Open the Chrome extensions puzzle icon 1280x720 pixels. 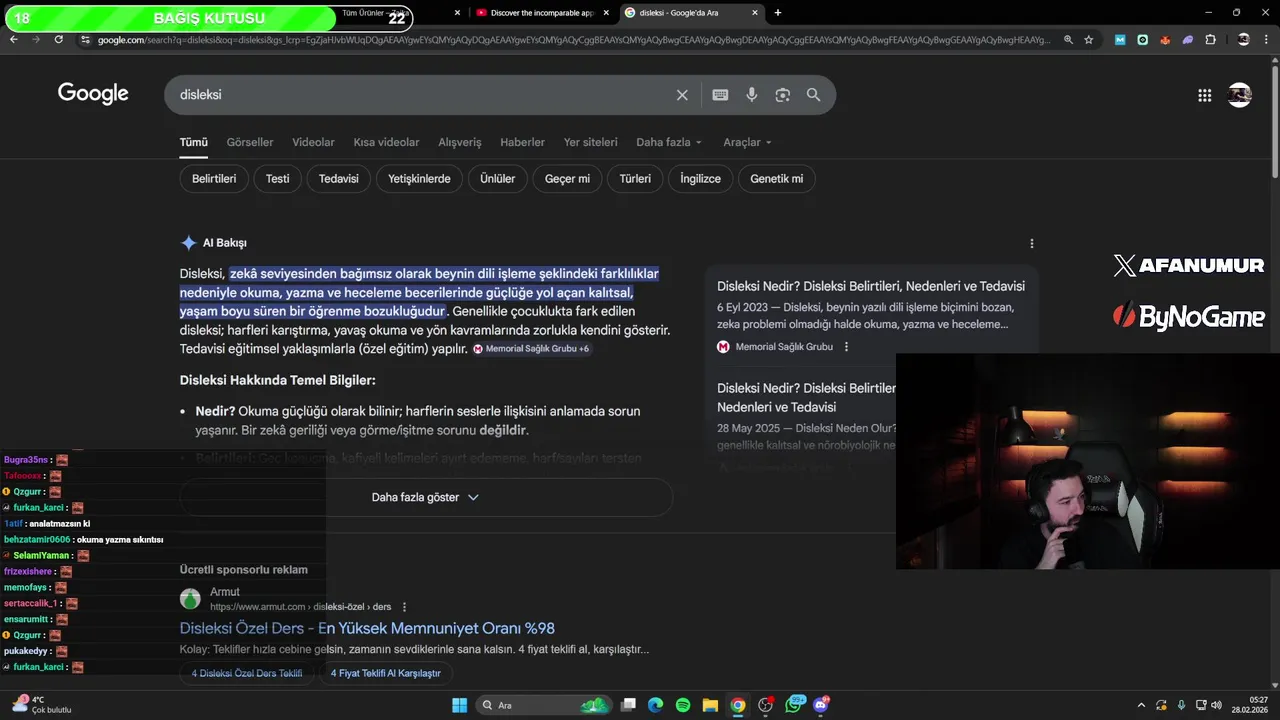pyautogui.click(x=1210, y=40)
